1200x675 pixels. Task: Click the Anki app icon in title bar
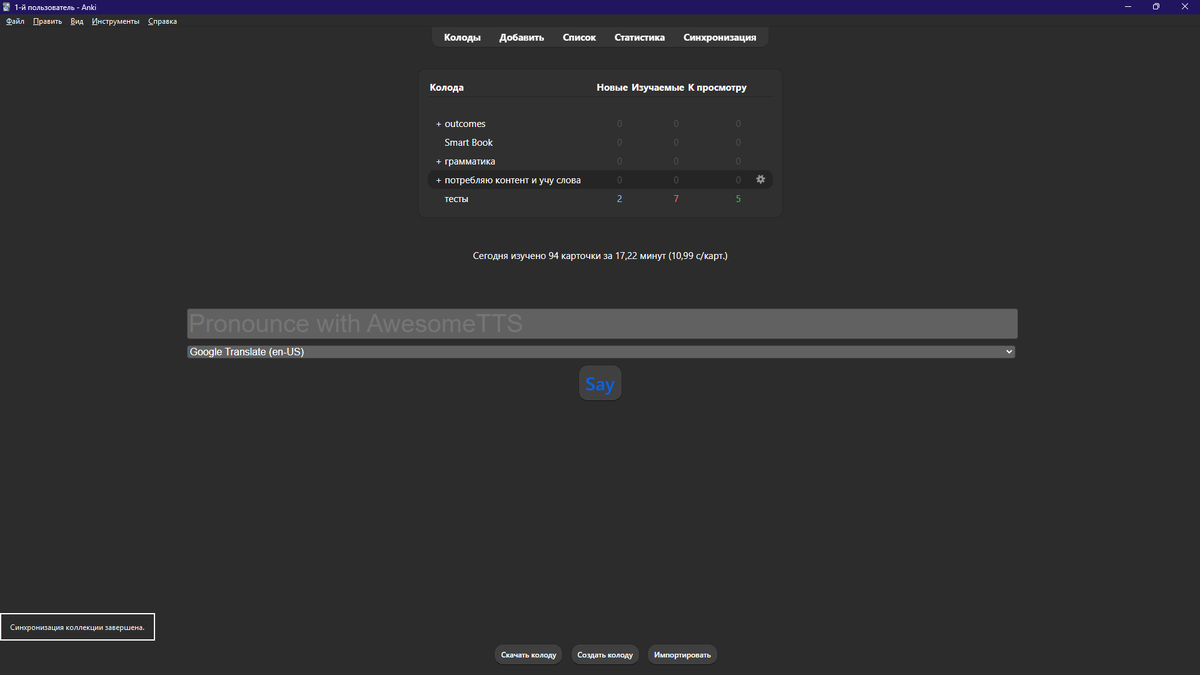8,7
